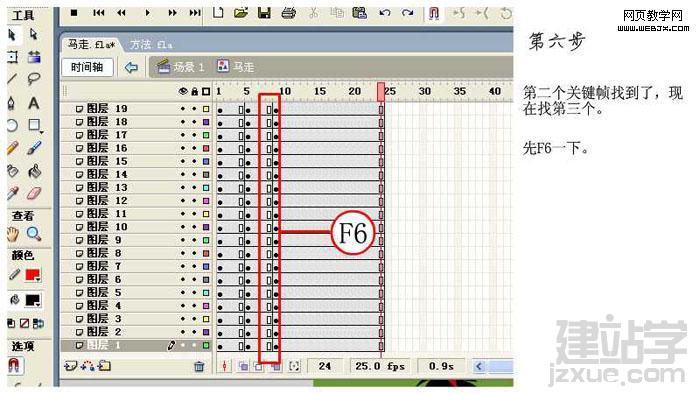Toggle outline square for 图层 19

[206, 109]
